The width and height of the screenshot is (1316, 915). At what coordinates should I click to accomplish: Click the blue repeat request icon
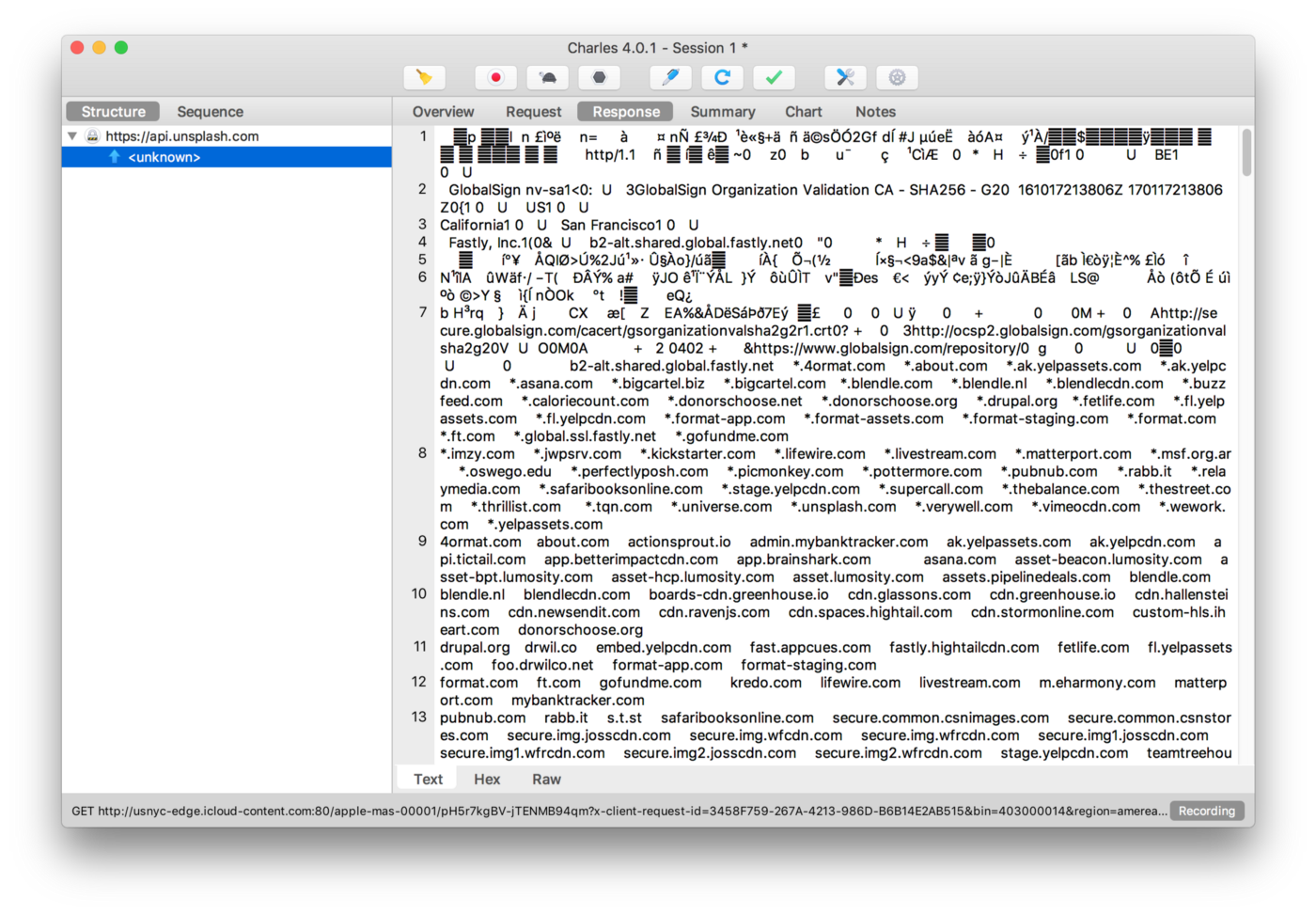722,77
